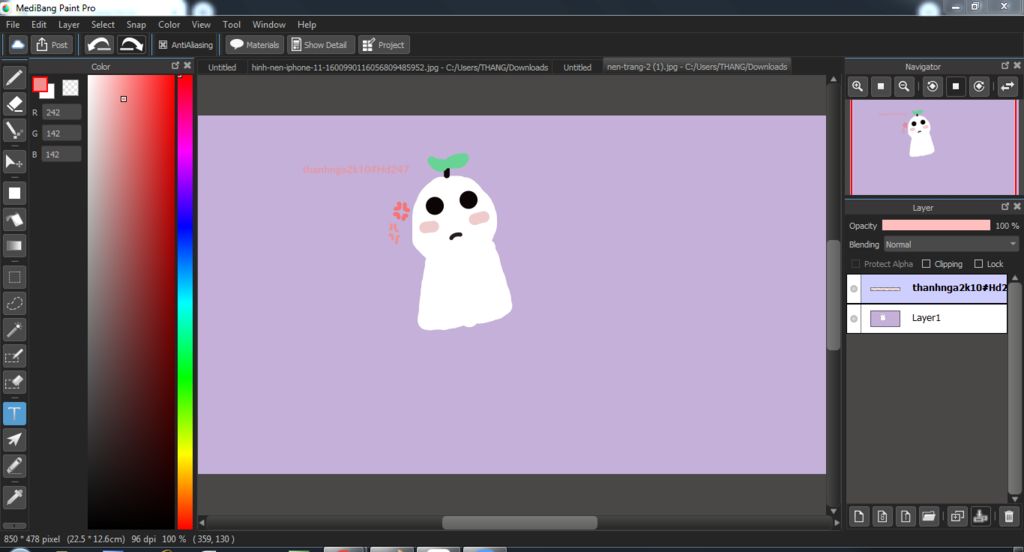Adjust the layer Opacity slider
Image resolution: width=1024 pixels, height=552 pixels.
[x=935, y=226]
